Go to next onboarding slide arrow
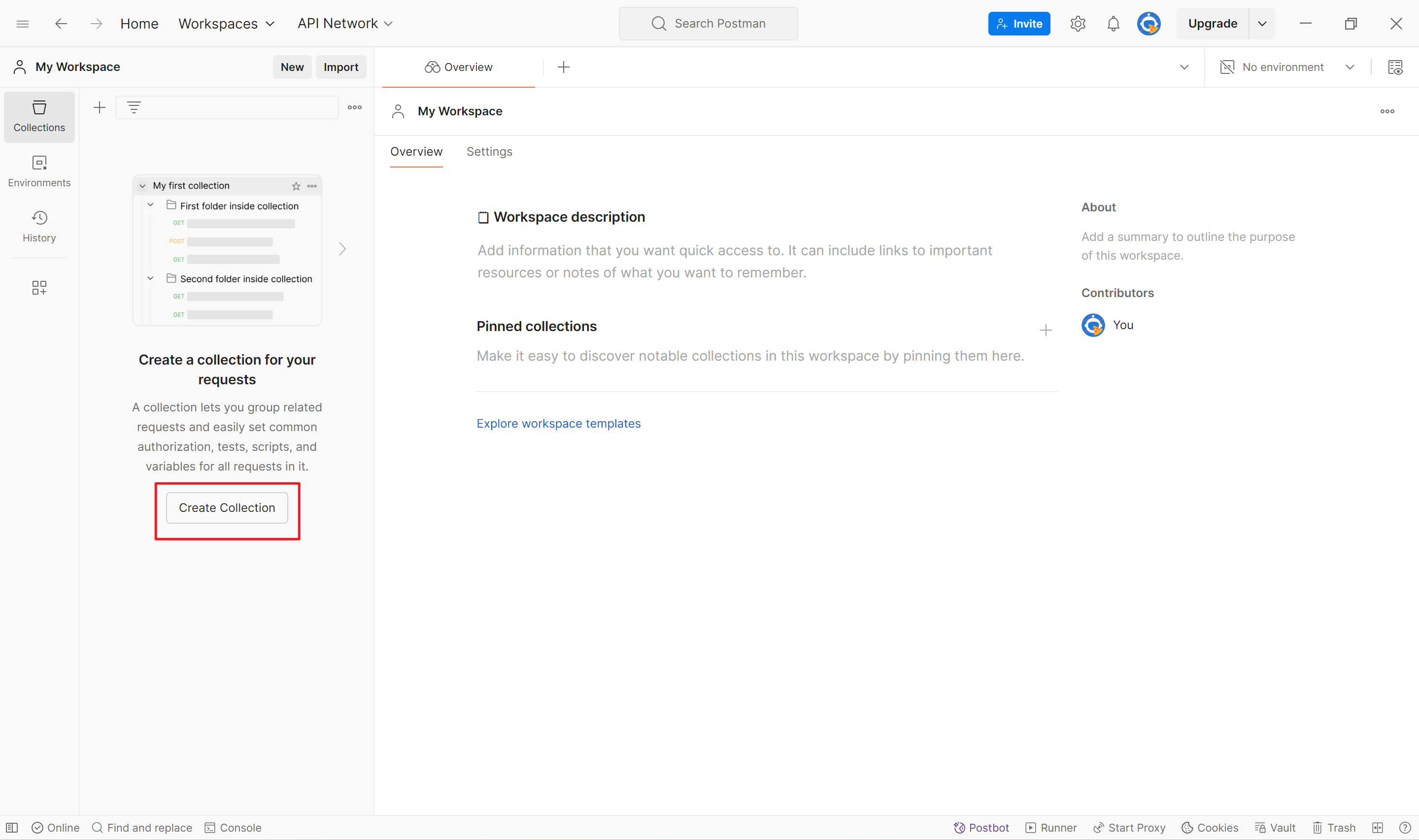Viewport: 1419px width, 840px height. 342,249
